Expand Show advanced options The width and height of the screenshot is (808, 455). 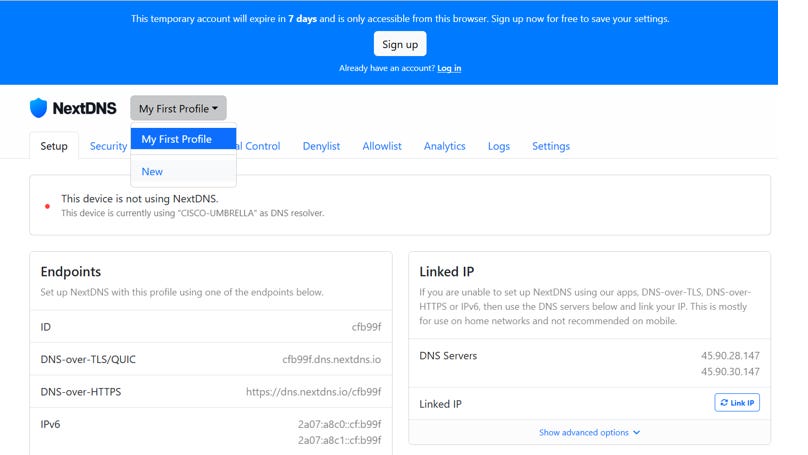[590, 432]
